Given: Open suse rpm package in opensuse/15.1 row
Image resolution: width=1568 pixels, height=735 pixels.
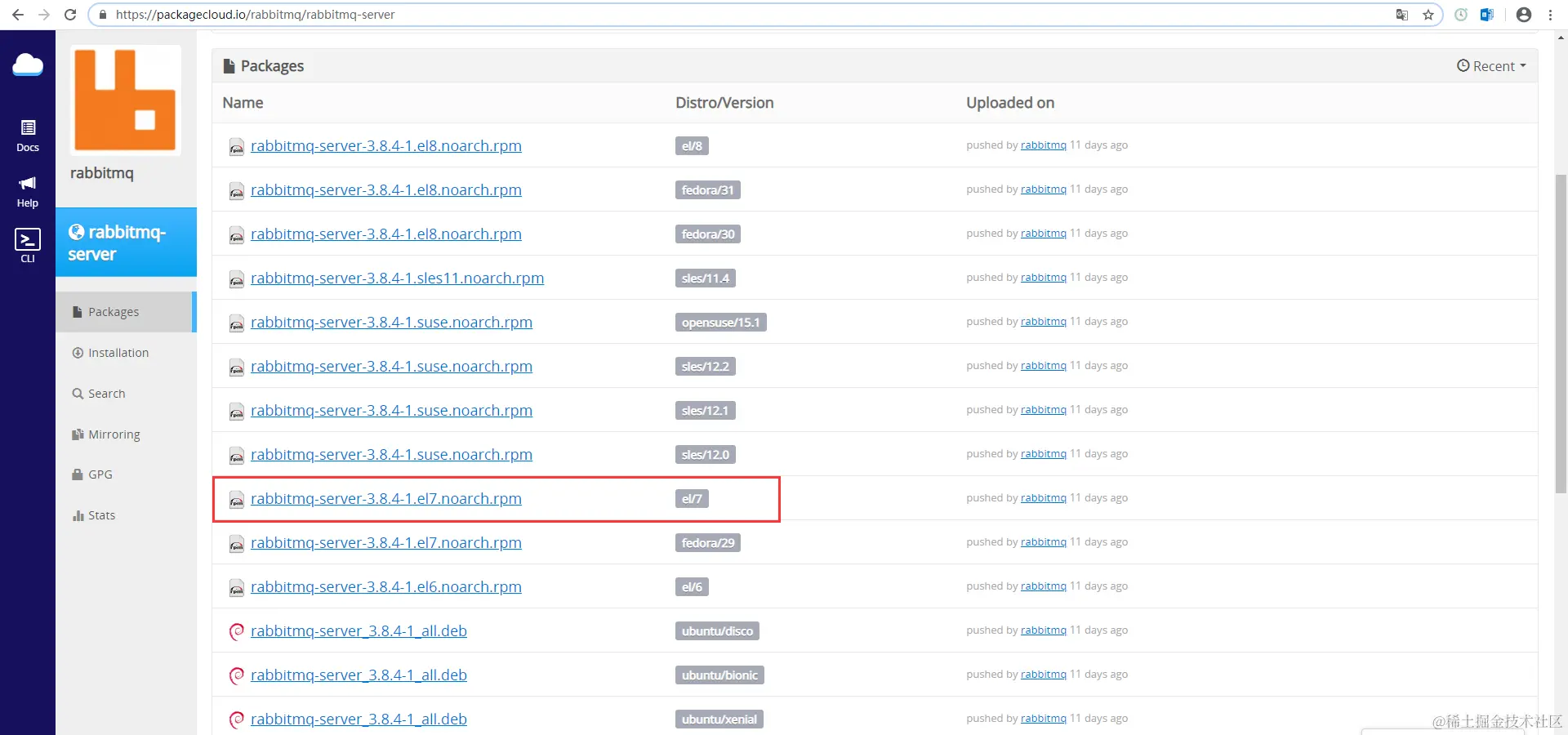Looking at the screenshot, I should pyautogui.click(x=391, y=323).
